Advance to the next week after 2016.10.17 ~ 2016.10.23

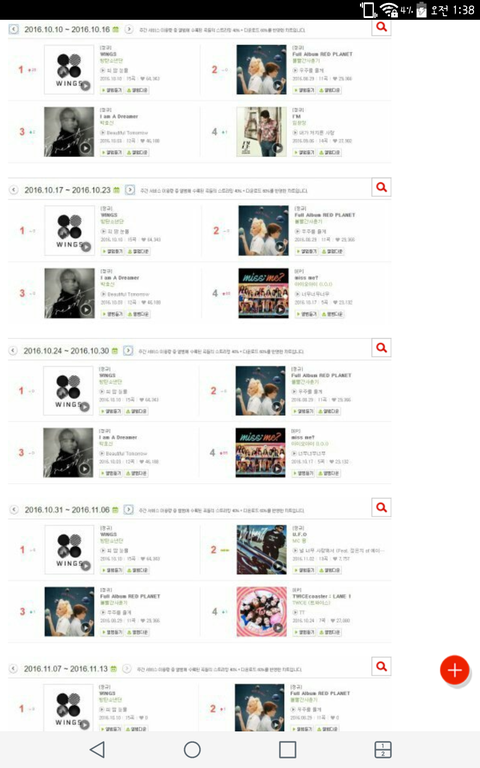pyautogui.click(x=130, y=190)
